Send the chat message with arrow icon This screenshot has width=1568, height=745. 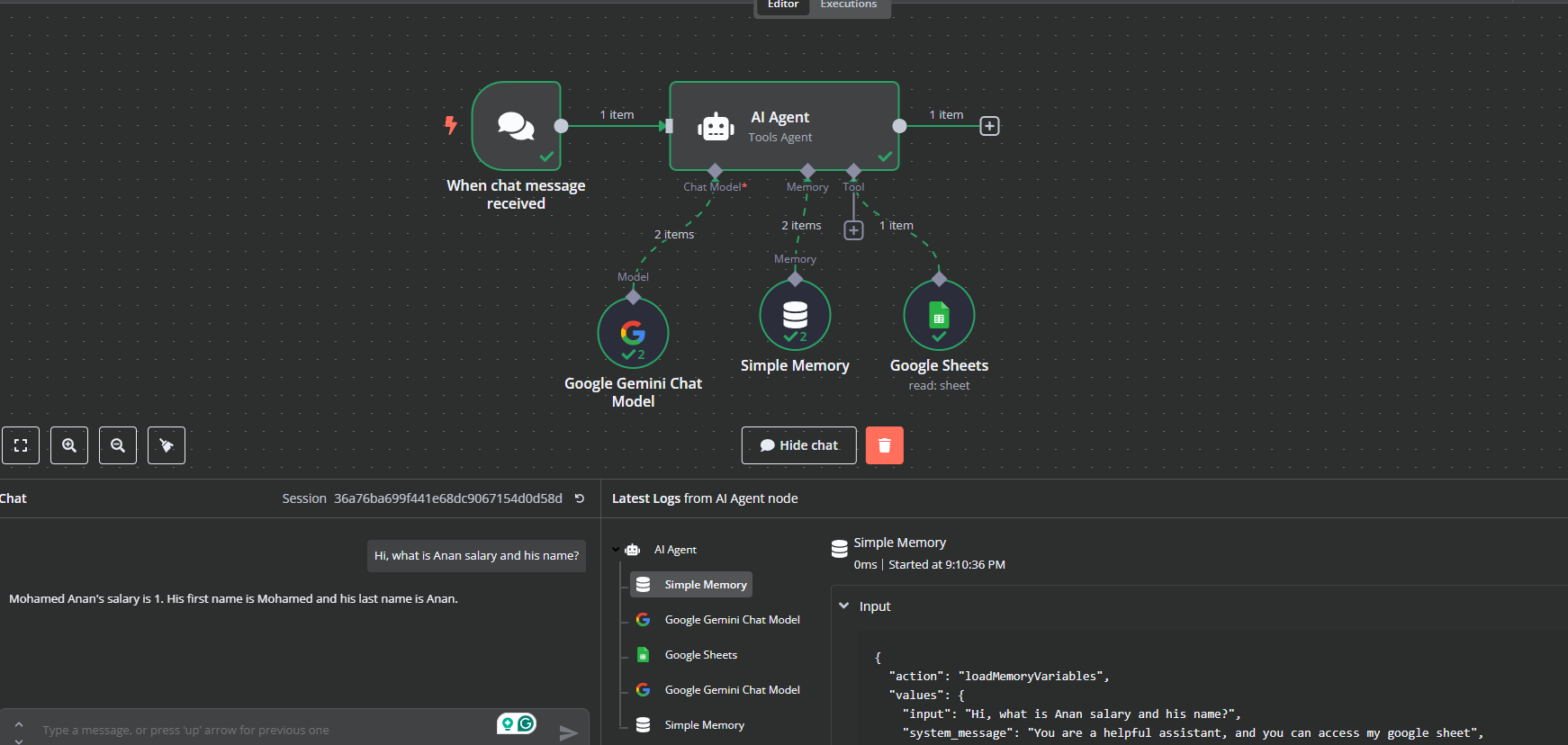point(568,732)
